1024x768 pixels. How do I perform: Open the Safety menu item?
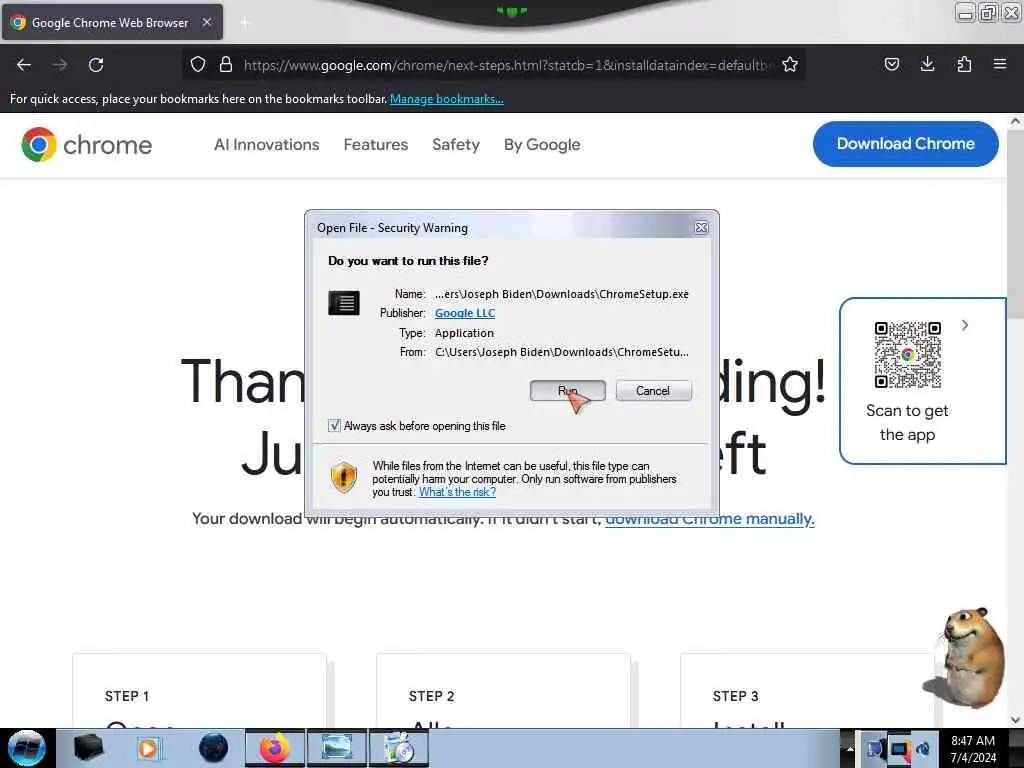pos(456,144)
